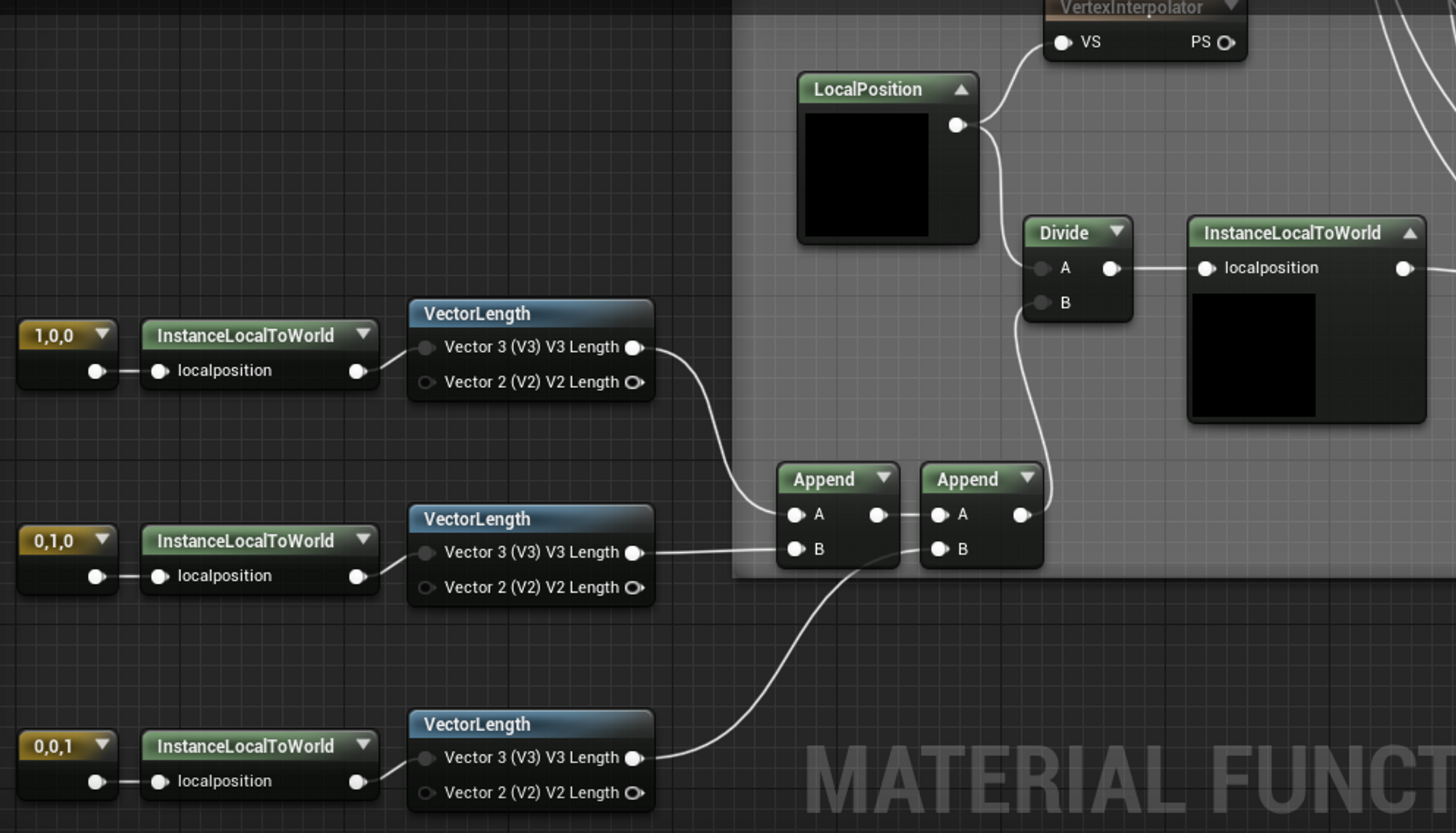Collapse right InstanceLocalToWorld node preview arrow
This screenshot has height=833, width=1456.
click(1409, 233)
